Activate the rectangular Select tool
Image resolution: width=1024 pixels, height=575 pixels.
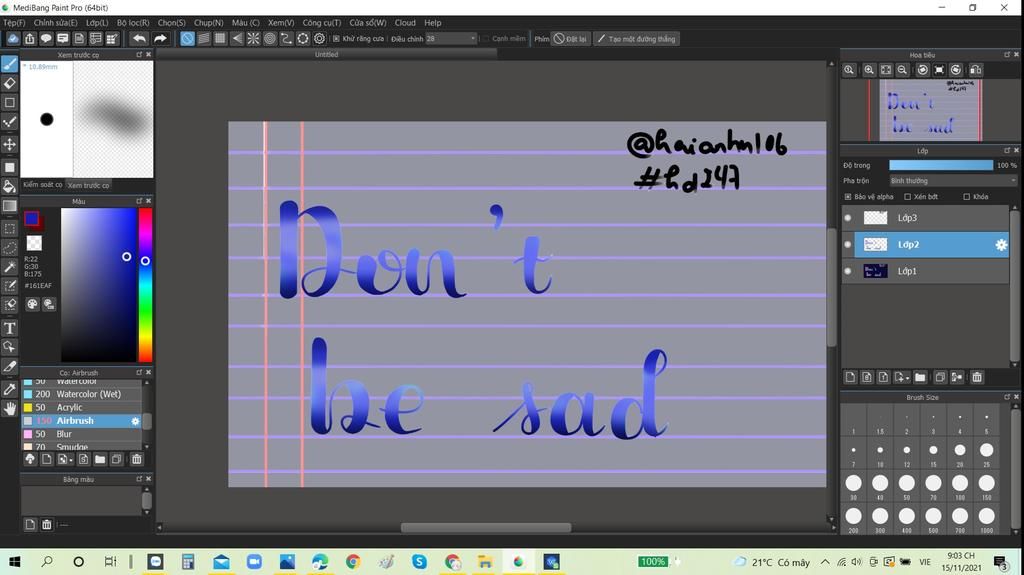[x=10, y=229]
